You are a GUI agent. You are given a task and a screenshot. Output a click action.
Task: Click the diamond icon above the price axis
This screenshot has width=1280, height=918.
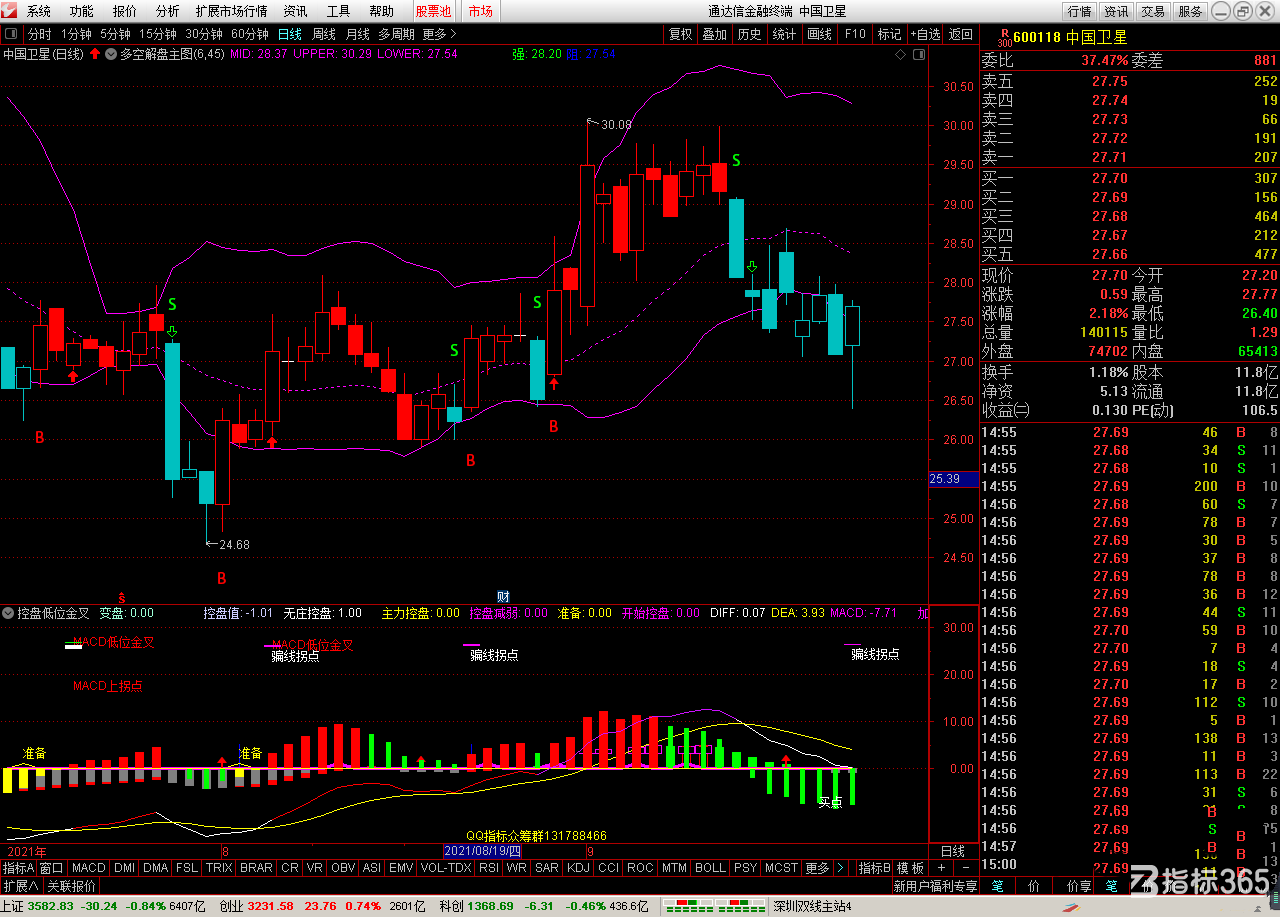point(900,54)
